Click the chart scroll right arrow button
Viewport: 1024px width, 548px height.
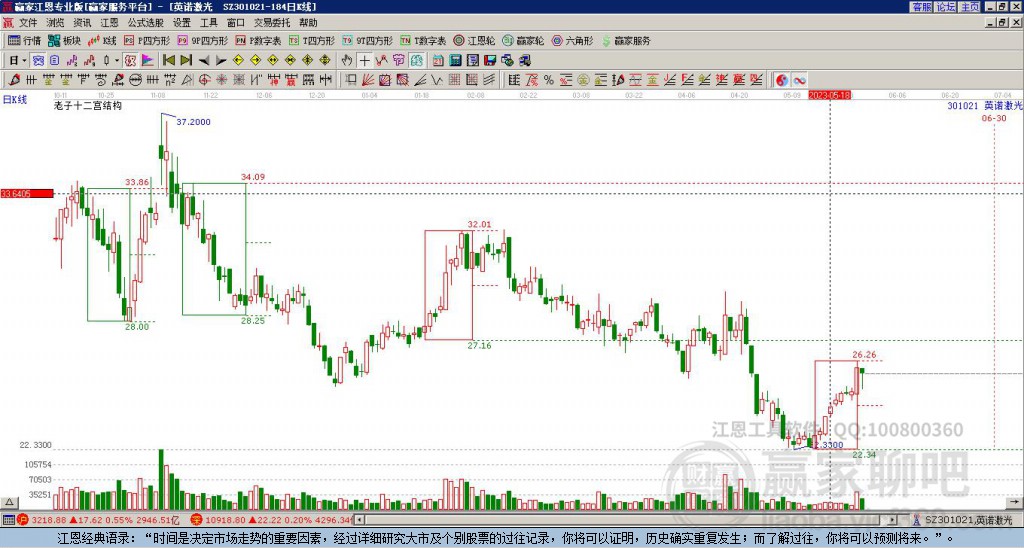click(x=1015, y=502)
